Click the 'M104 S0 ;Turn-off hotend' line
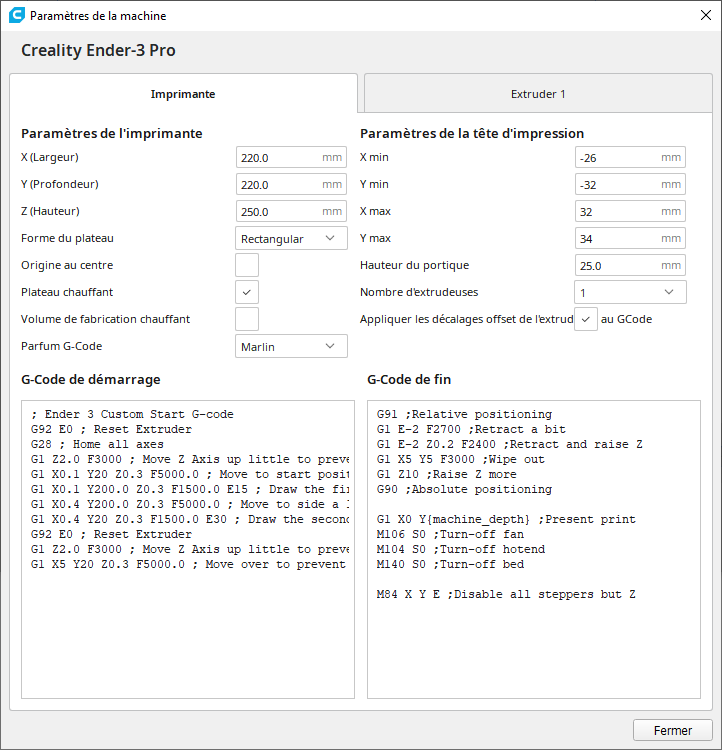 (461, 550)
